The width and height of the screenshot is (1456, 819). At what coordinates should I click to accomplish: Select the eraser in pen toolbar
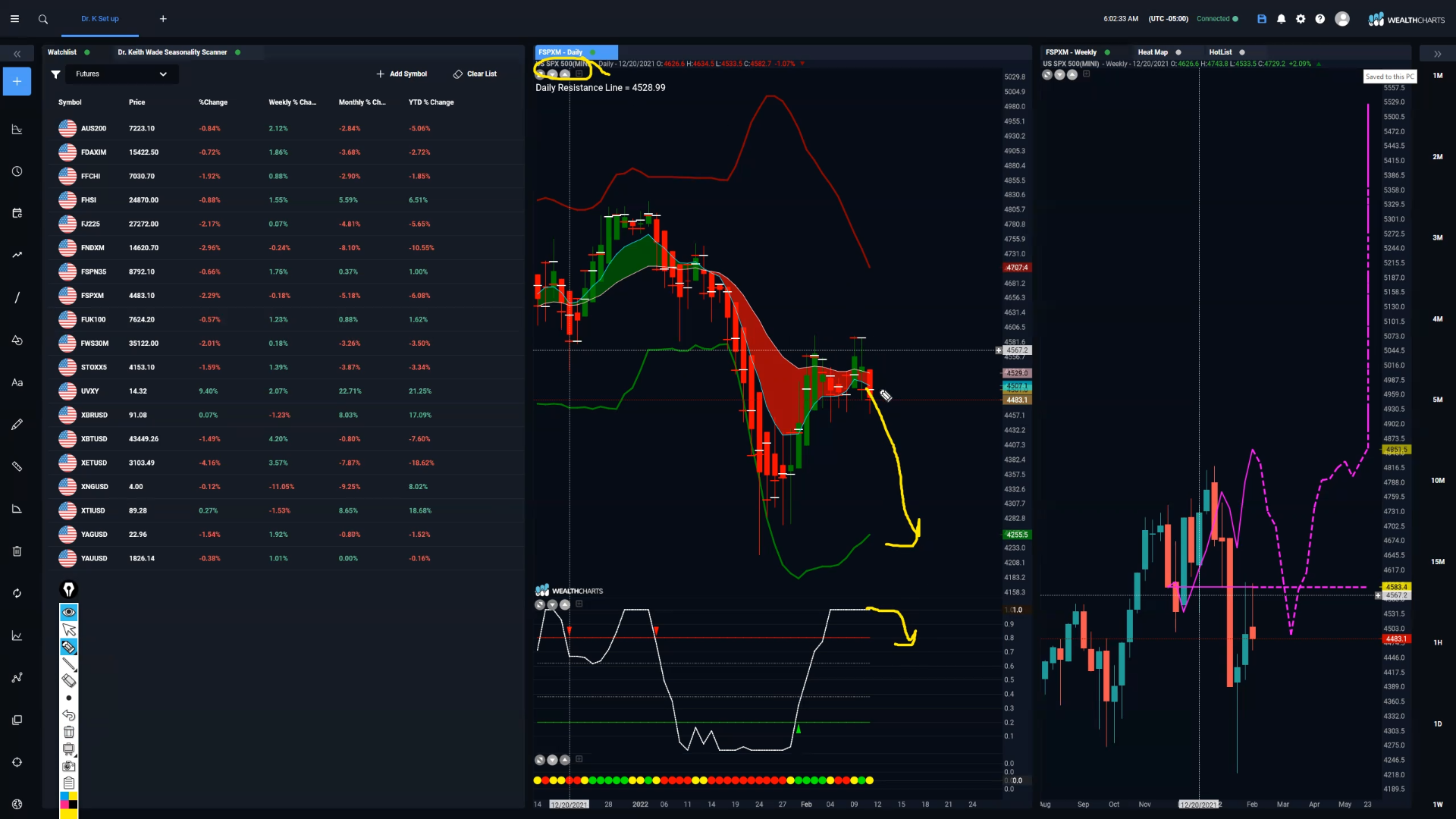[69, 681]
